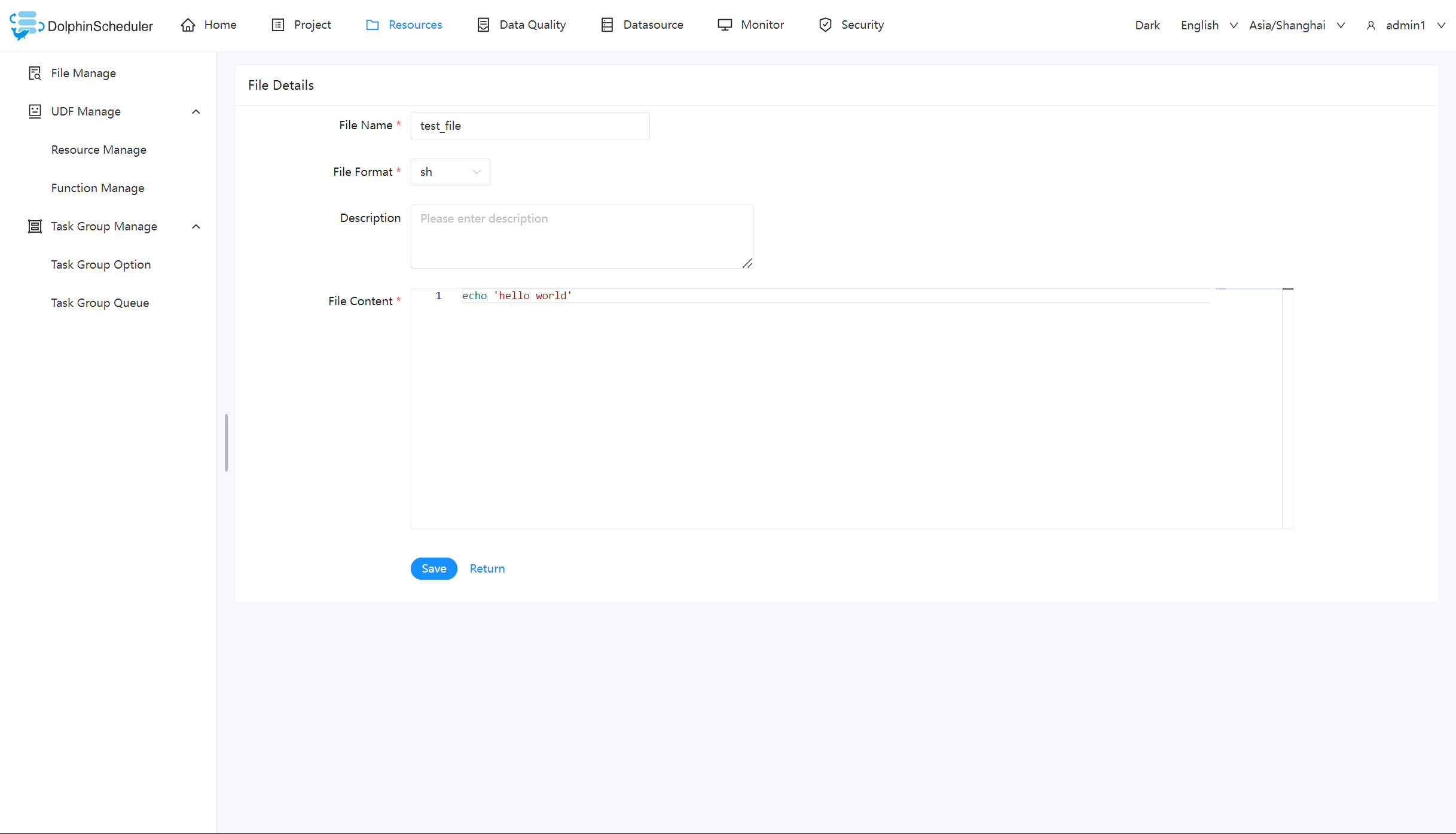Screen dimensions: 1456x834
Task: Click the UDF Manage sidebar icon
Action: [x=35, y=111]
